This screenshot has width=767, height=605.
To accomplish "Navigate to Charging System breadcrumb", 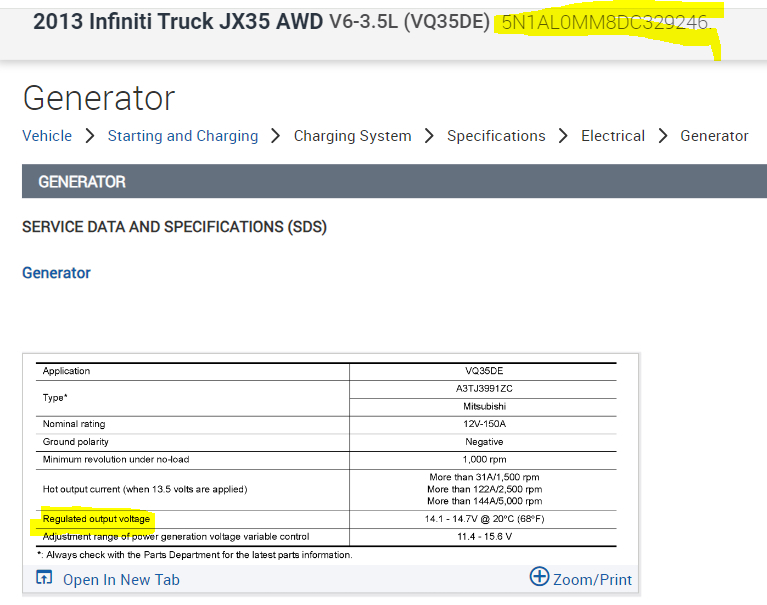I will [x=352, y=136].
